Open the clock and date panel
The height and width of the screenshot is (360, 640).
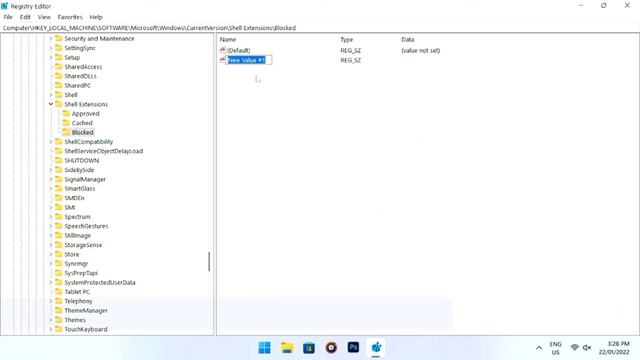(x=614, y=348)
